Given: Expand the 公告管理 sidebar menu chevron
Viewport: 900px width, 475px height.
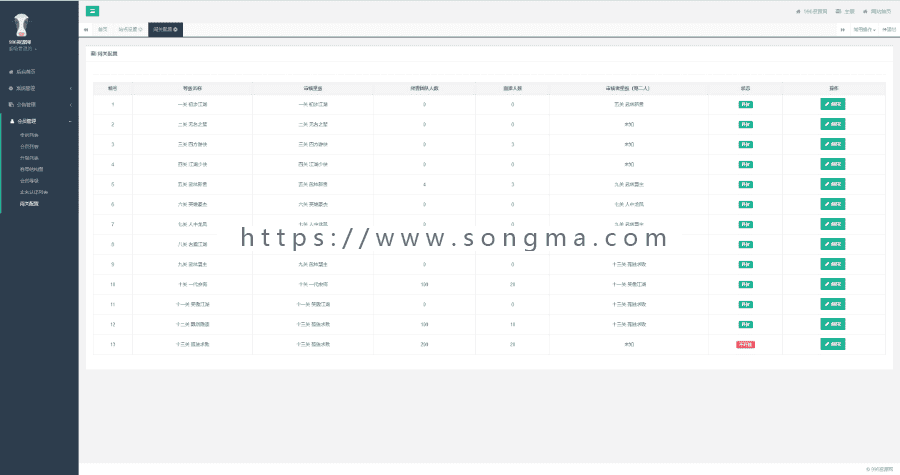Looking at the screenshot, I should (71, 104).
